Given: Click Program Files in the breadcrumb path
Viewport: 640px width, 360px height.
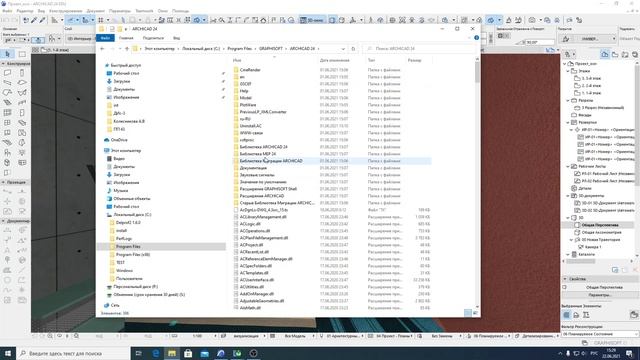Looking at the screenshot, I should pos(240,49).
